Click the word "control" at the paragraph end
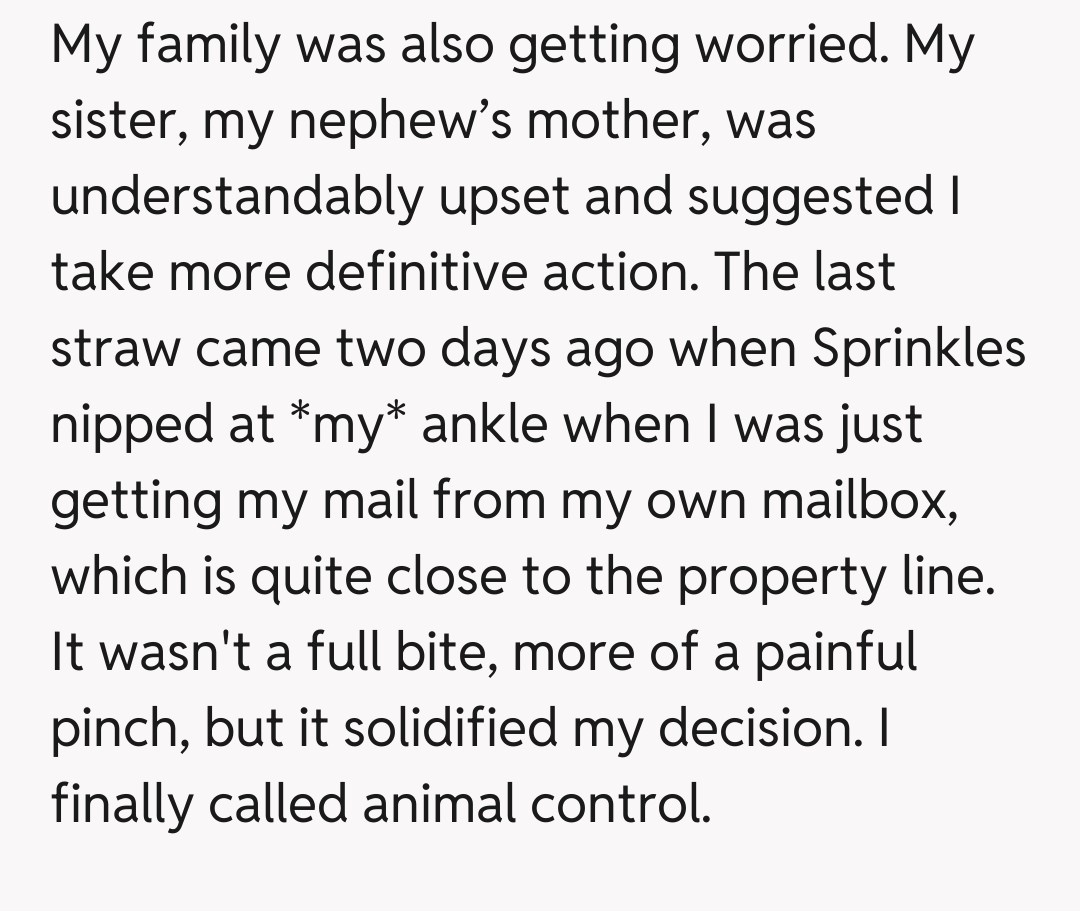This screenshot has width=1080, height=911. click(628, 804)
